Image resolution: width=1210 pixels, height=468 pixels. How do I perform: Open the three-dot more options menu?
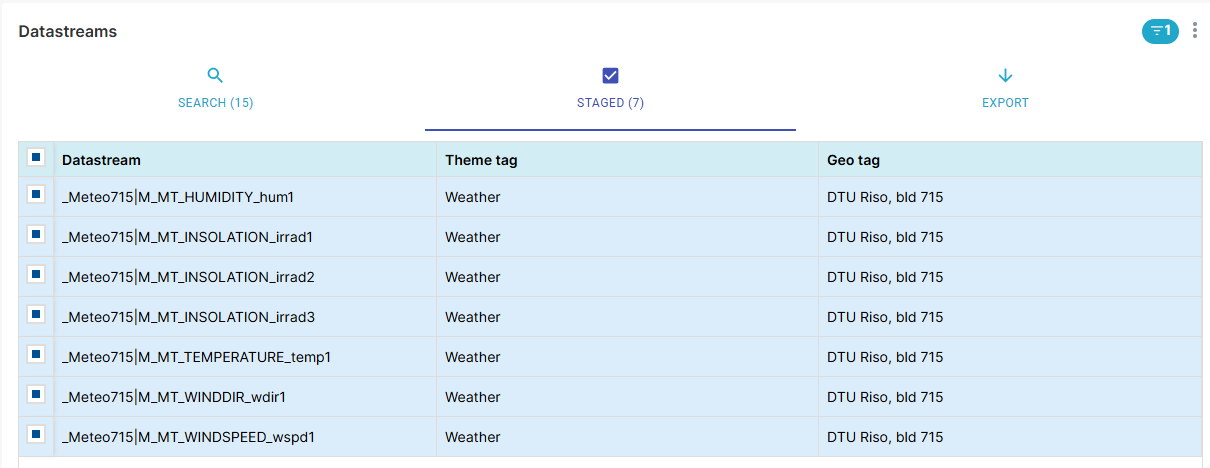pyautogui.click(x=1195, y=31)
